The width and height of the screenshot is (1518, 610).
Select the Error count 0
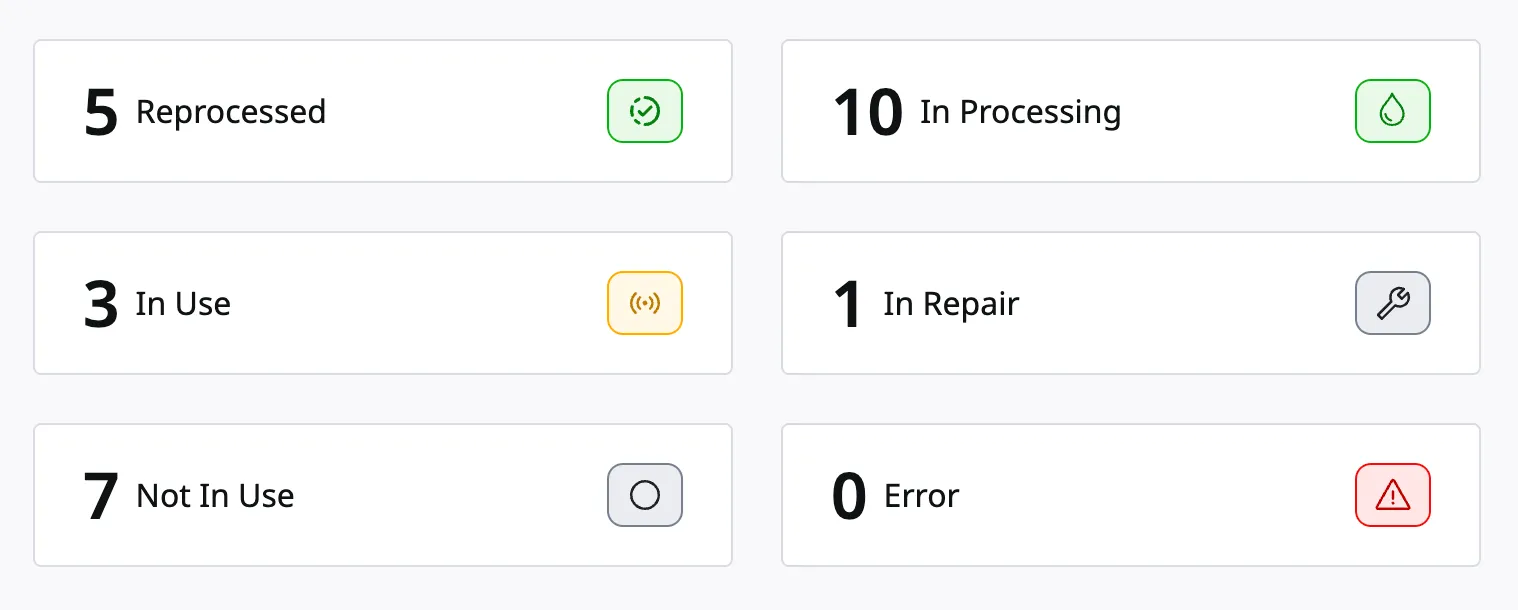(x=849, y=497)
